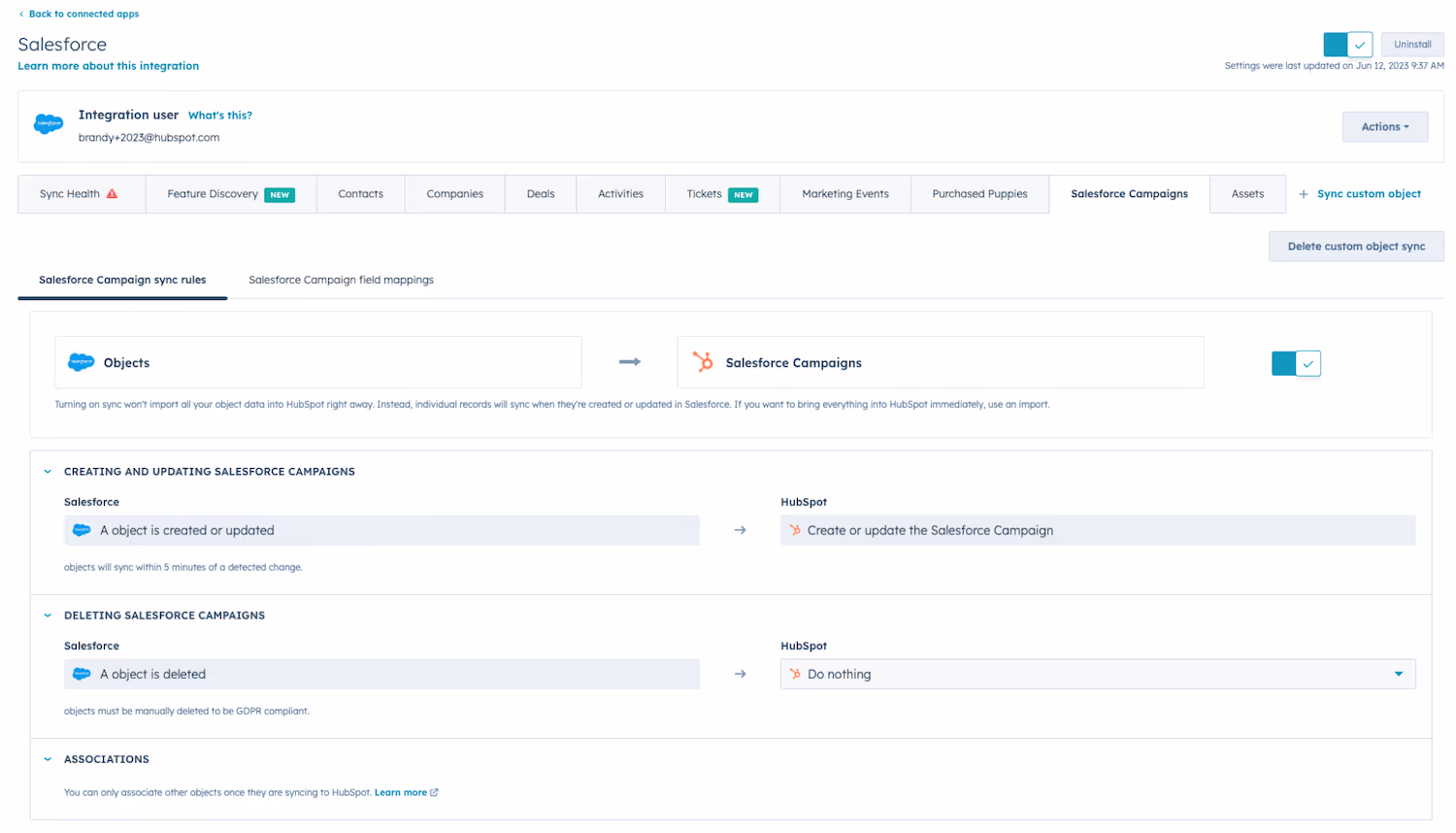Viewport: 1456px width, 833px height.
Task: Click the Salesforce cloud logo beside Integration user
Action: (49, 124)
